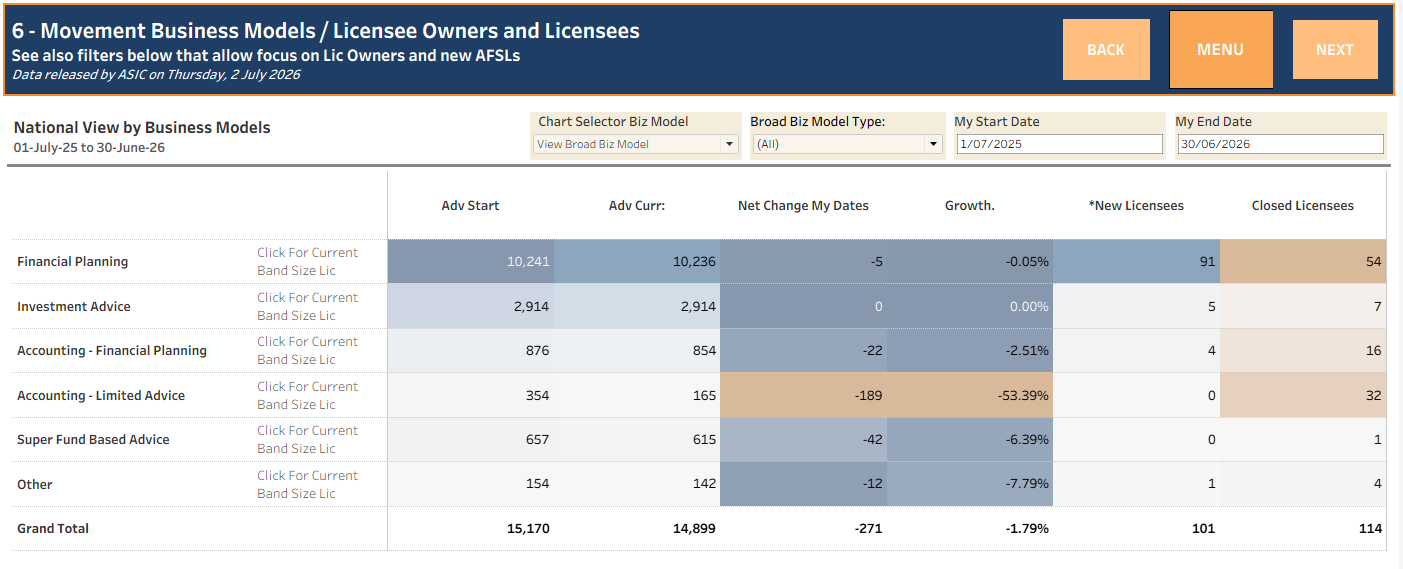Click band size link for Financial Planning
This screenshot has width=1403, height=569.
tap(307, 262)
